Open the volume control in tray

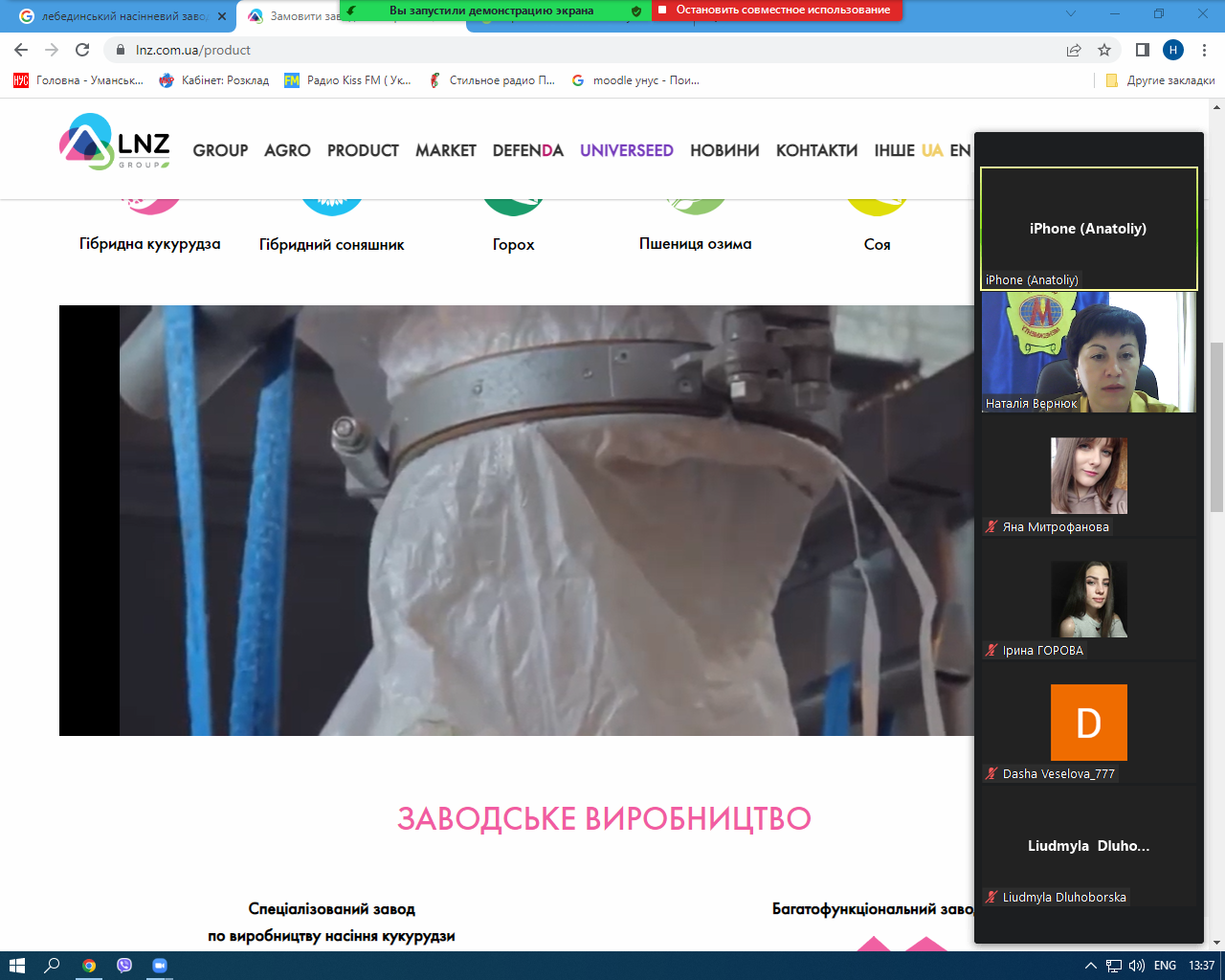tap(1137, 966)
